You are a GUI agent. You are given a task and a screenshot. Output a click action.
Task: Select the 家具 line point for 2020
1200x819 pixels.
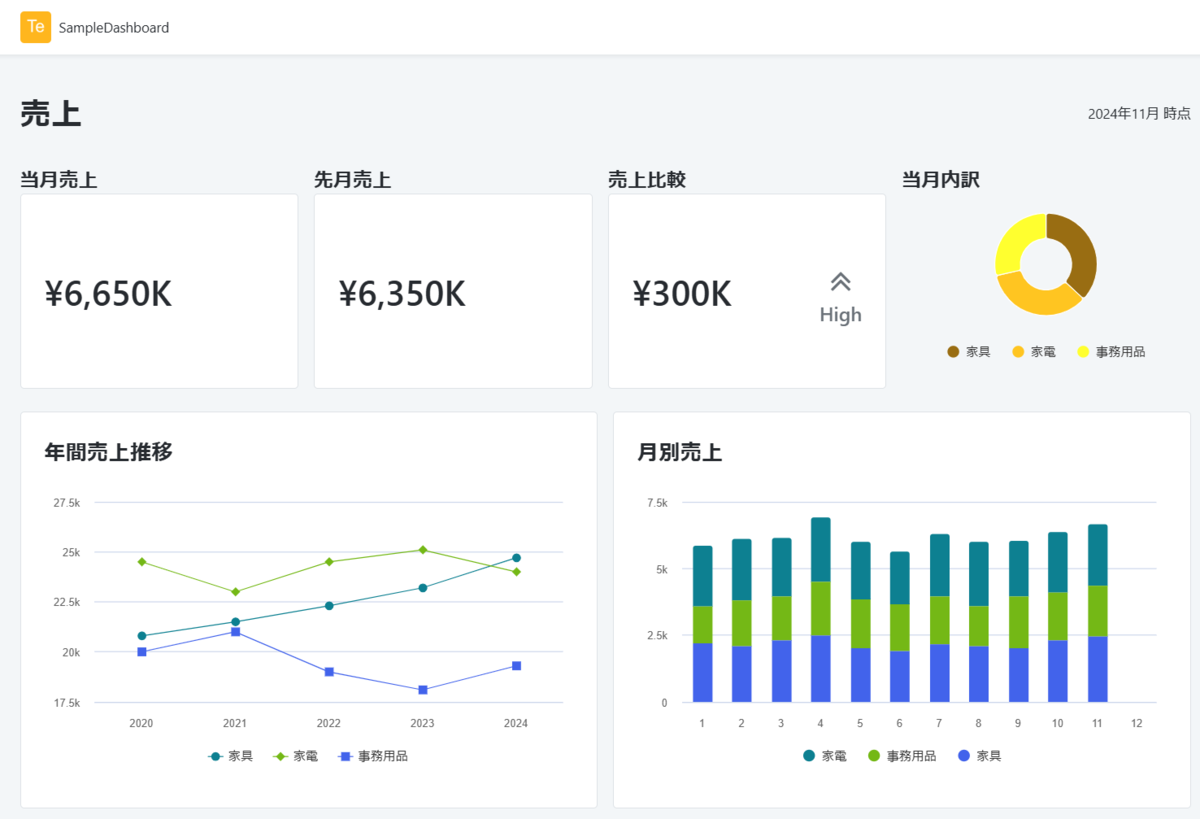142,636
